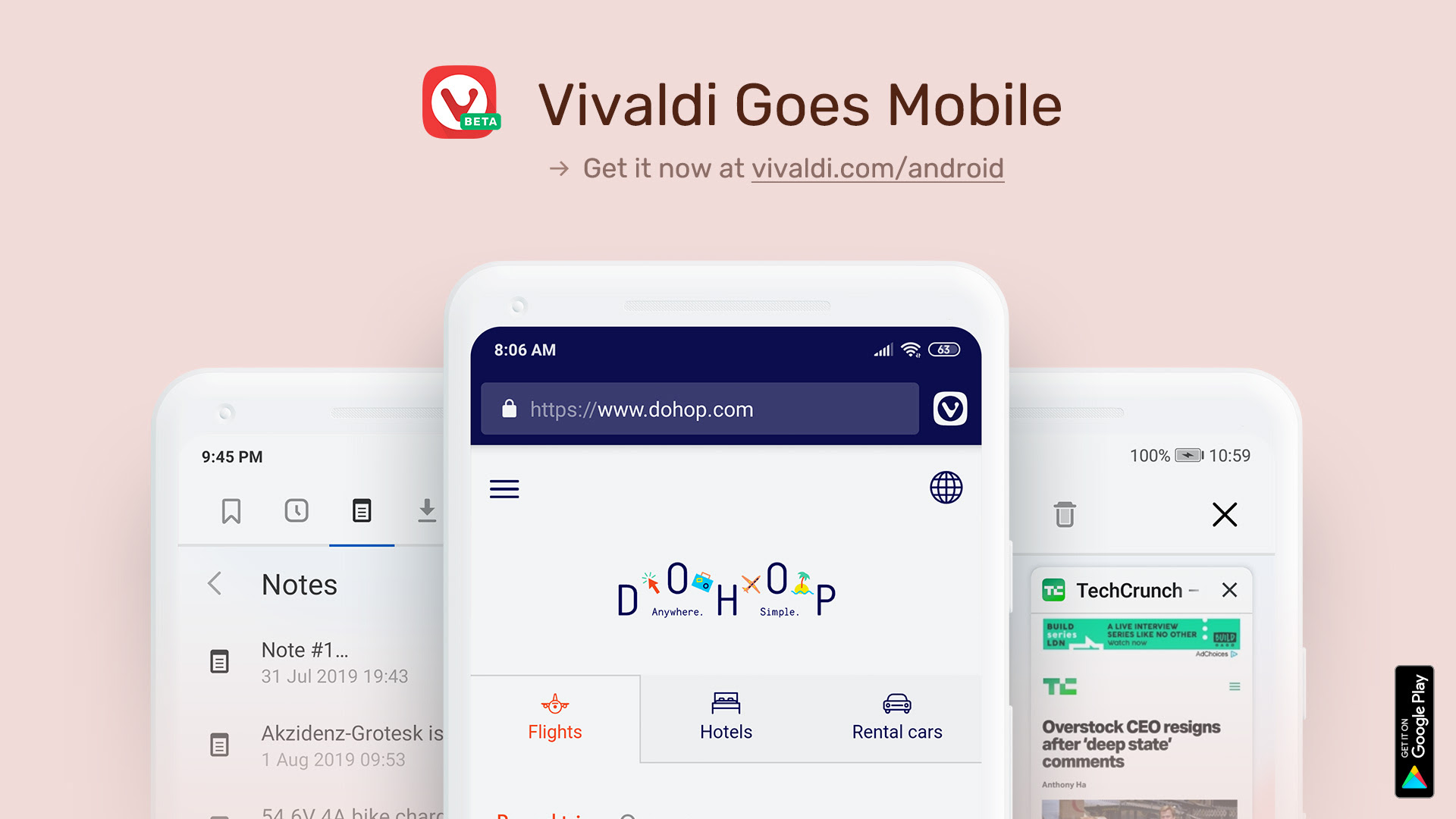Click the hamburger menu icon on dohop.com
Image resolution: width=1456 pixels, height=819 pixels.
(504, 489)
